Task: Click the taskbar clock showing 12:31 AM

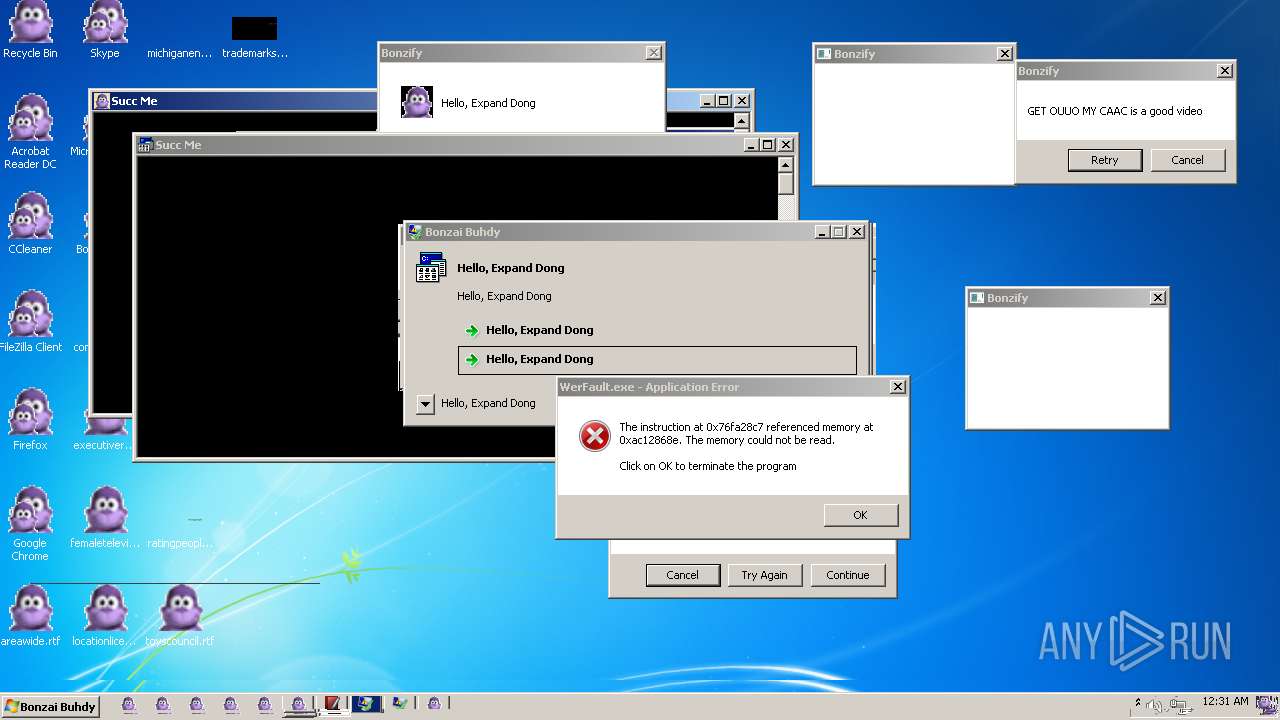Action: tap(1225, 702)
